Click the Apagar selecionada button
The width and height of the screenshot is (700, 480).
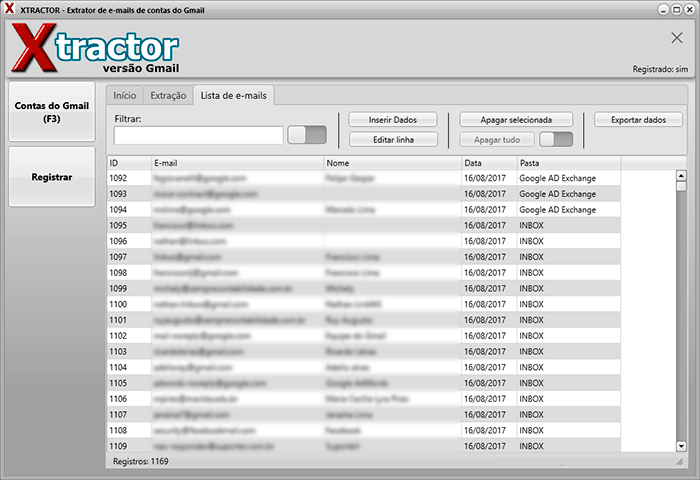click(x=516, y=120)
